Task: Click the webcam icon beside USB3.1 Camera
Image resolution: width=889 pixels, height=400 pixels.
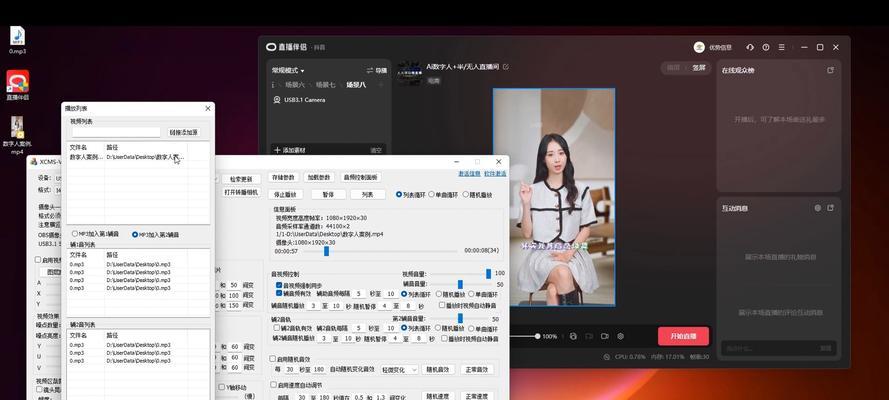Action: pyautogui.click(x=277, y=100)
